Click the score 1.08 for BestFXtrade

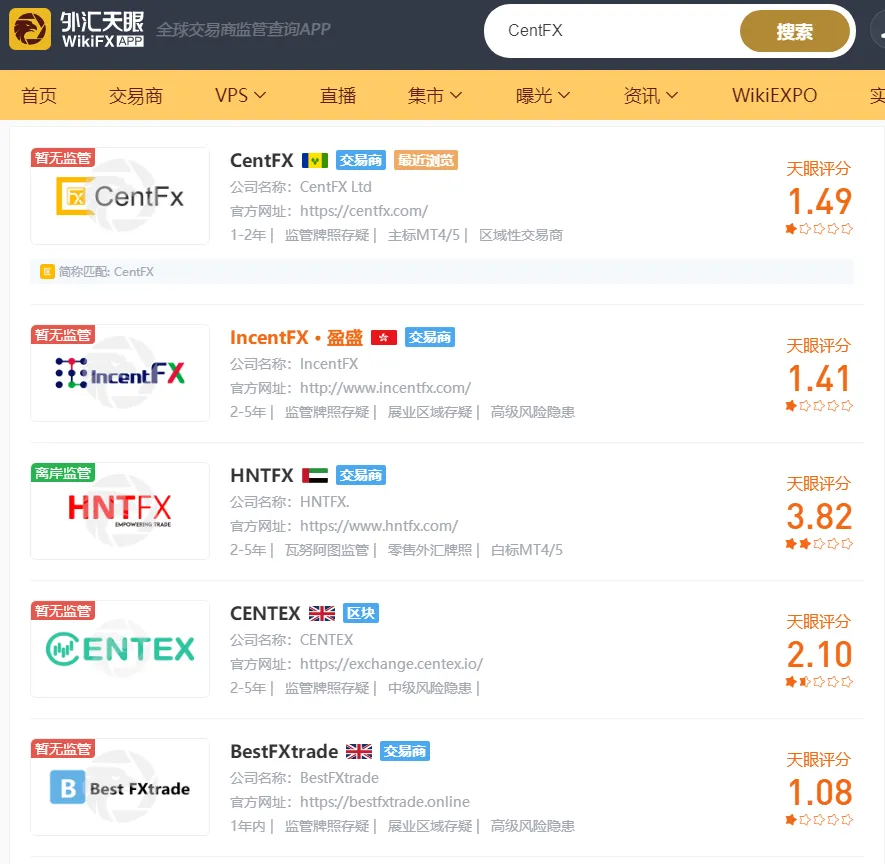819,792
